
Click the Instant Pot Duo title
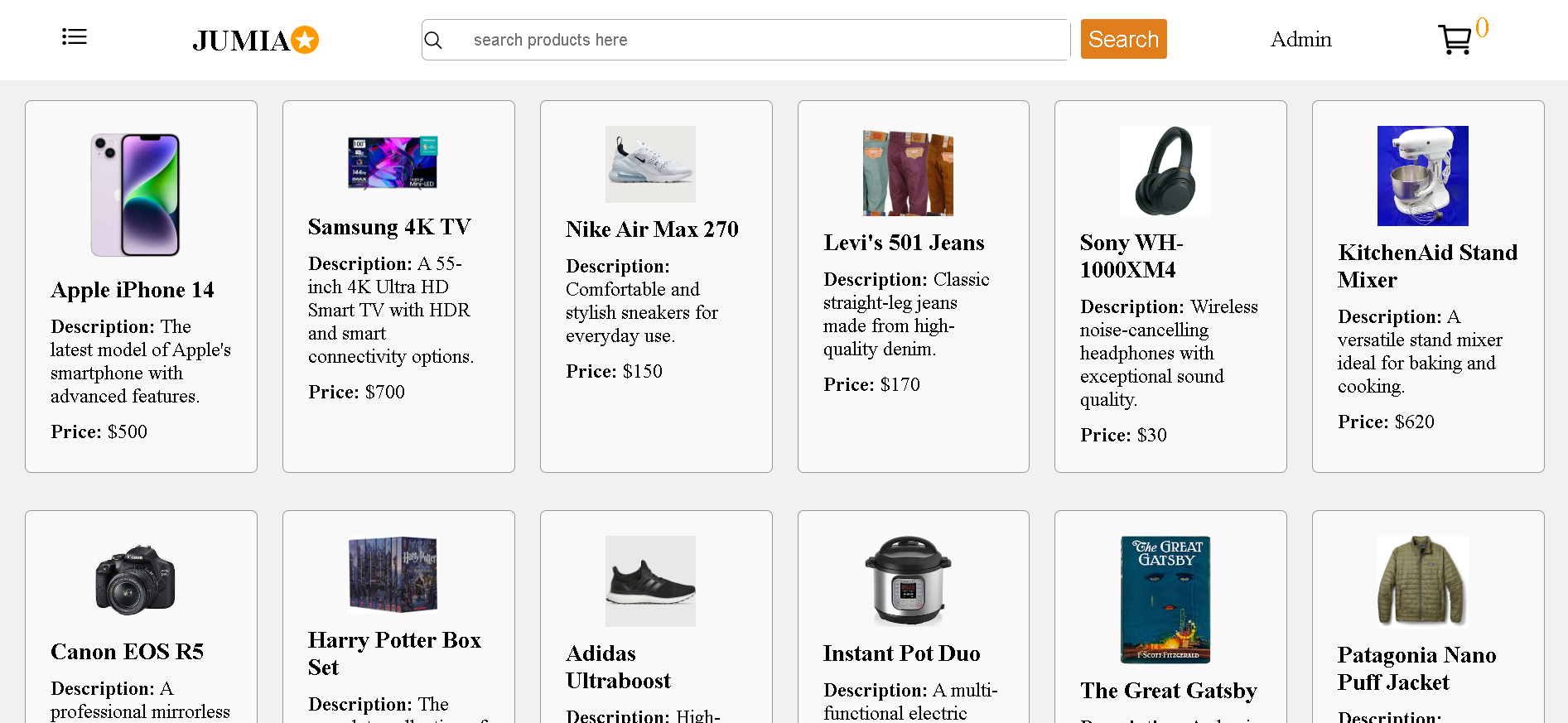pos(901,653)
